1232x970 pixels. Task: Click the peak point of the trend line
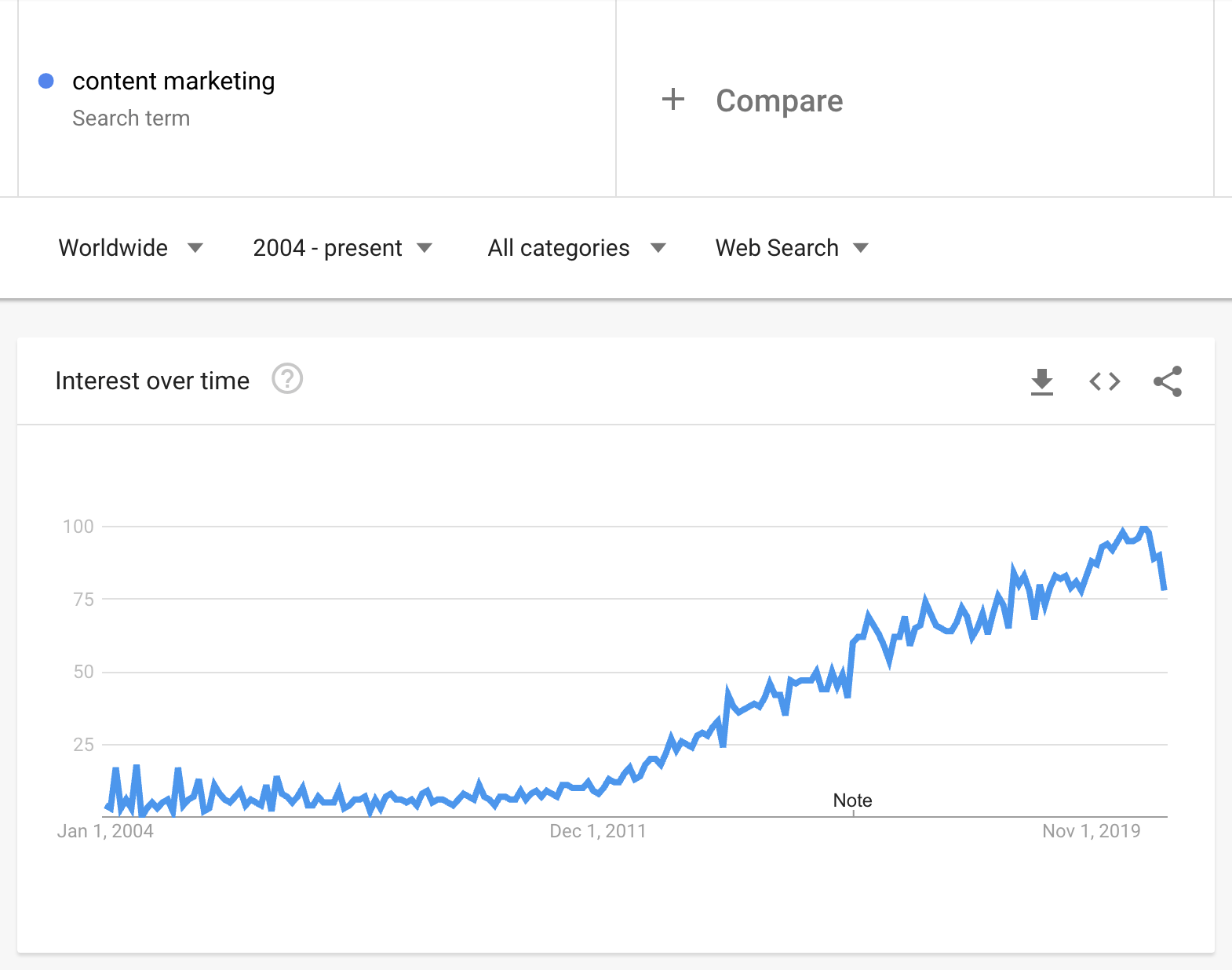(1144, 527)
